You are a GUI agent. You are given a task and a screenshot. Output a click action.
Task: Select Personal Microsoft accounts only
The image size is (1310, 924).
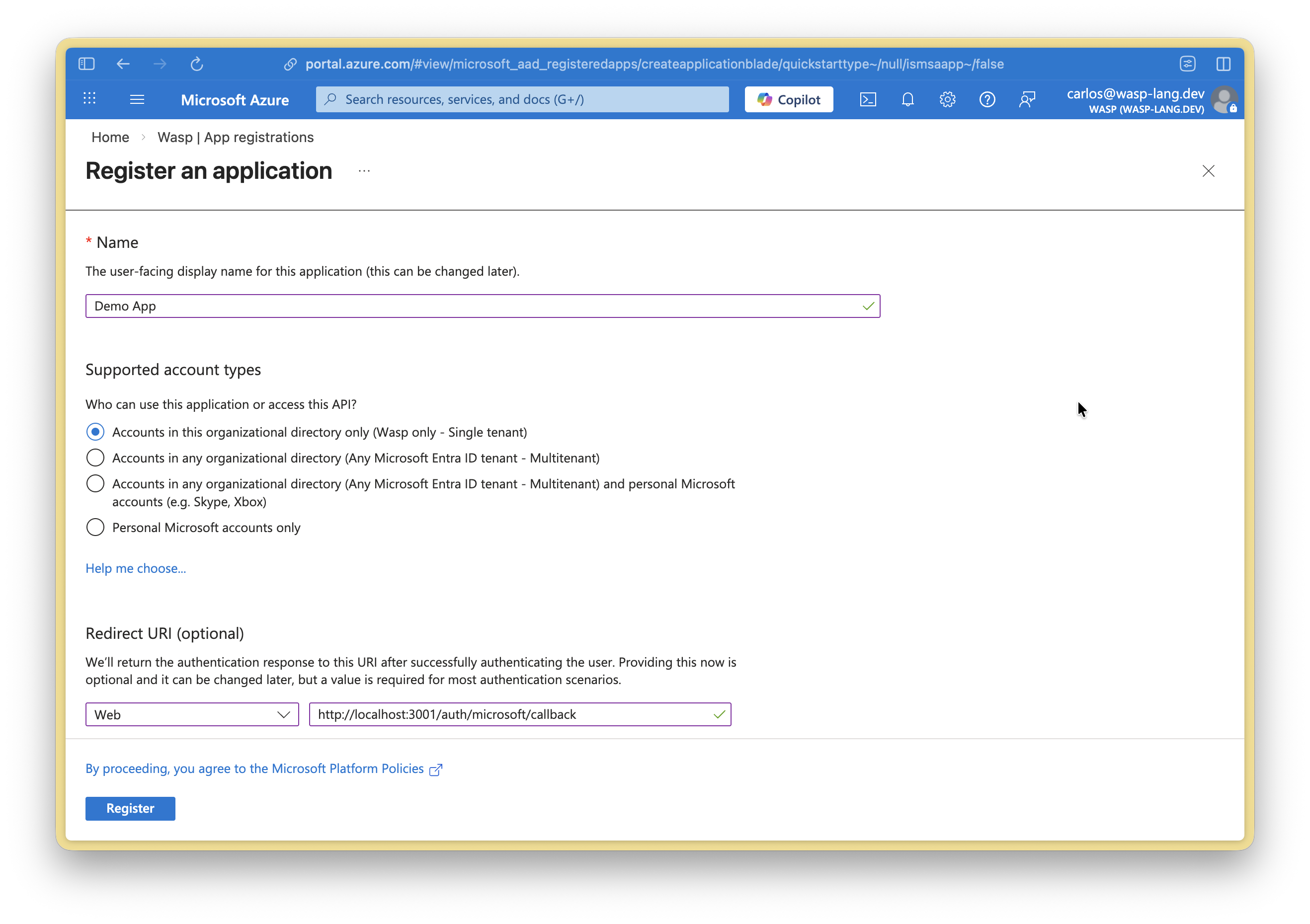click(95, 527)
